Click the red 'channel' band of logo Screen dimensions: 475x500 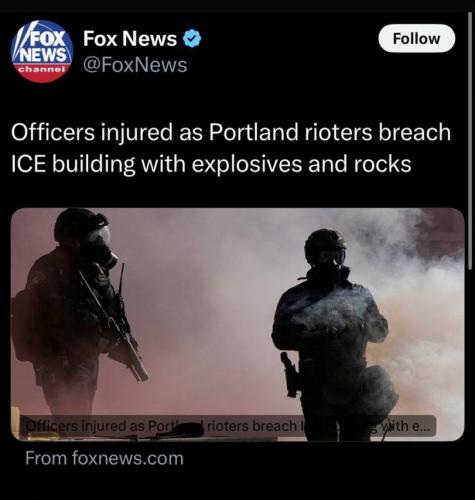(x=41, y=72)
